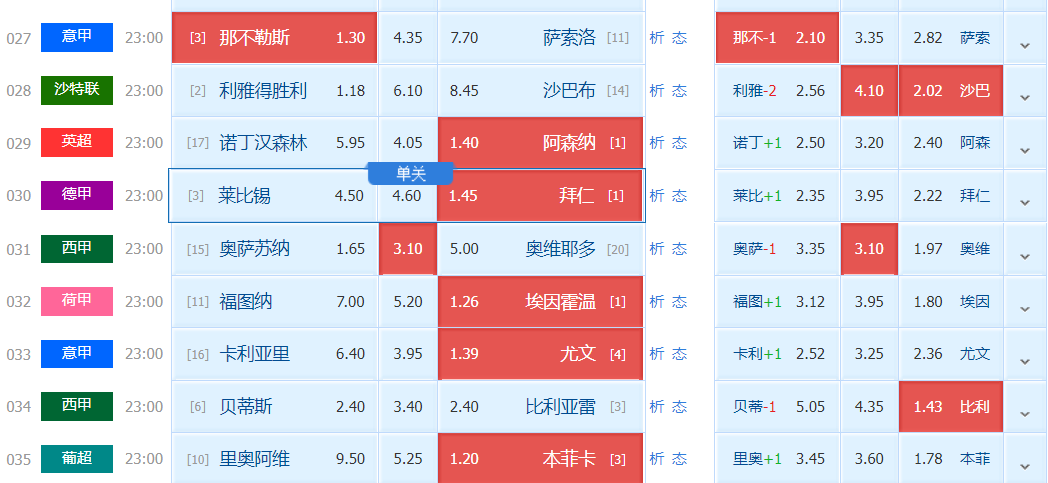Deselect handicap 那不-1 odds 2.10
Screen dimensions: 1048x483
[777, 37]
